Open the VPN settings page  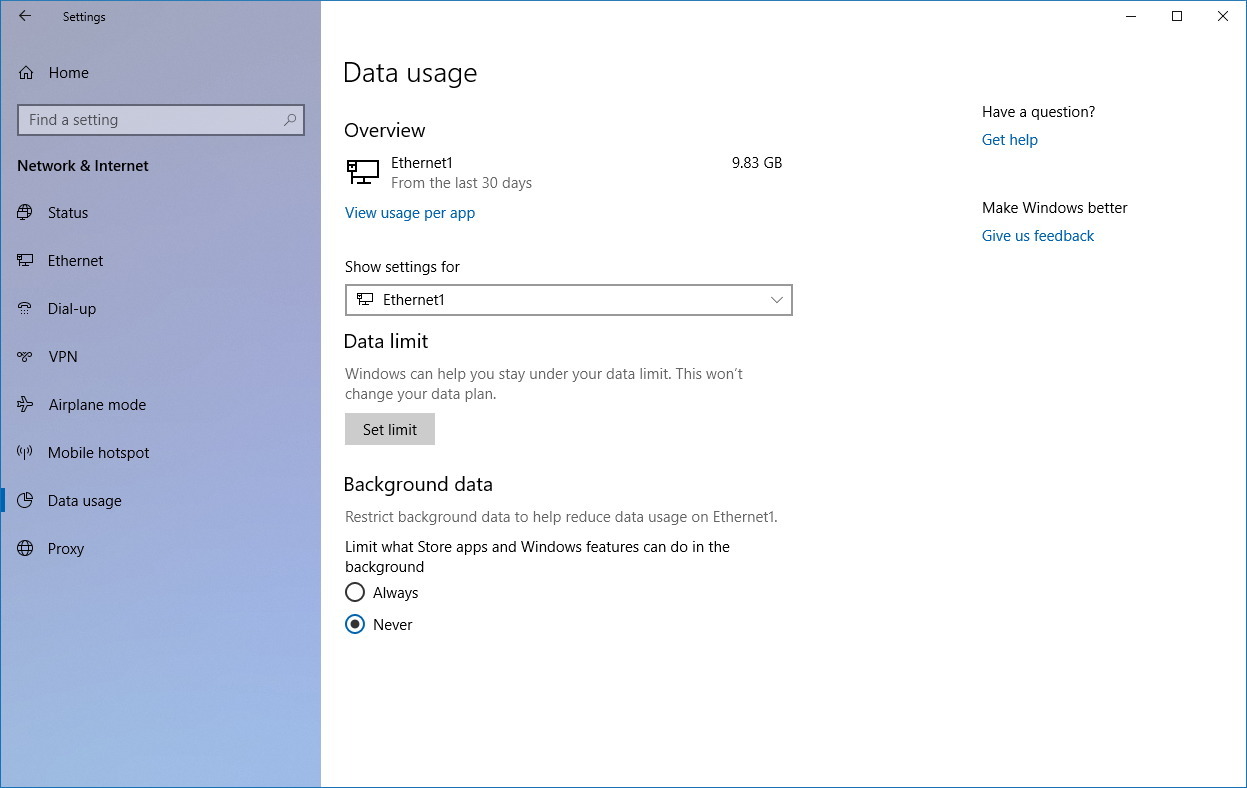click(160, 357)
